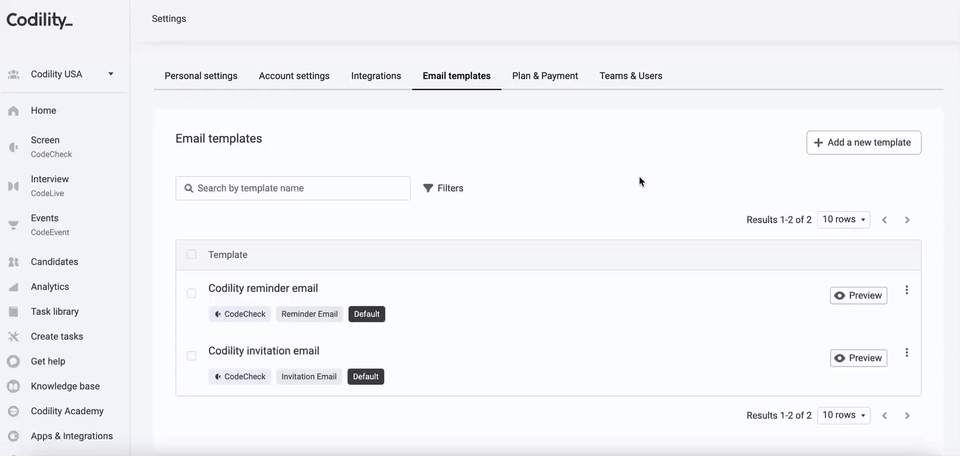Open Interview CodeLive section
The height and width of the screenshot is (456, 960).
tap(50, 186)
